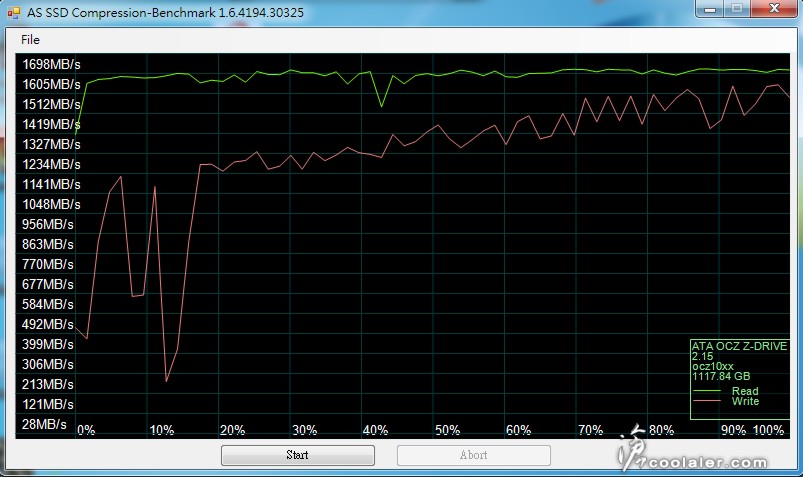Click the 956MB/s axis label
This screenshot has height=477, width=803.
click(48, 224)
